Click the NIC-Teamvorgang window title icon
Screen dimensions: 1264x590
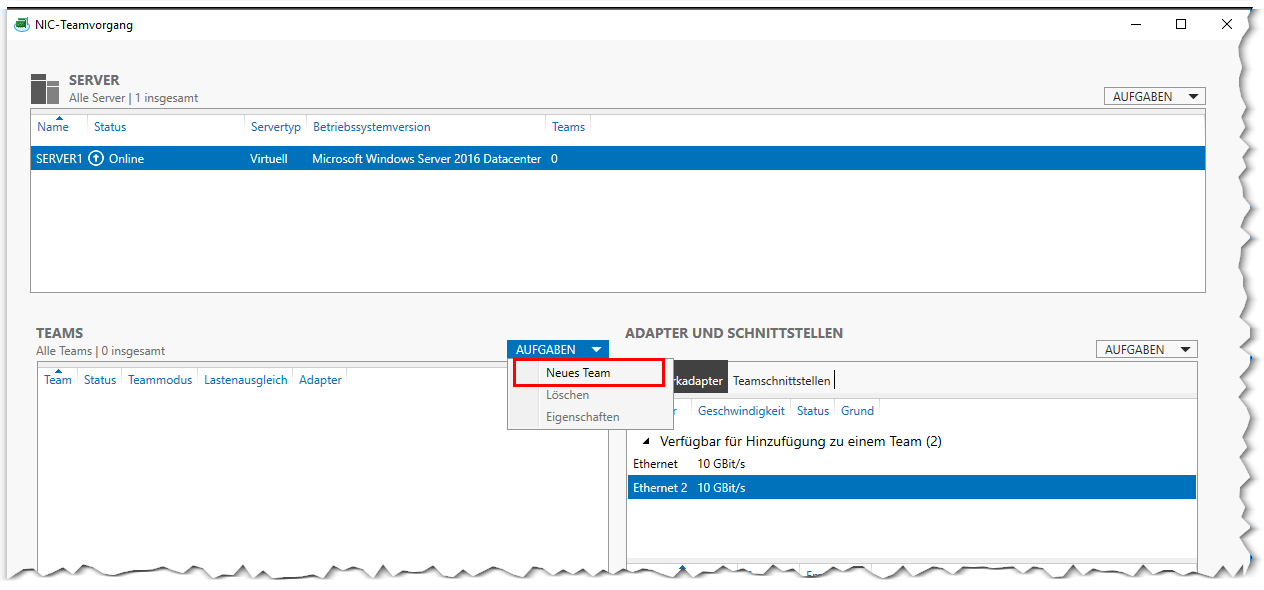(21, 25)
